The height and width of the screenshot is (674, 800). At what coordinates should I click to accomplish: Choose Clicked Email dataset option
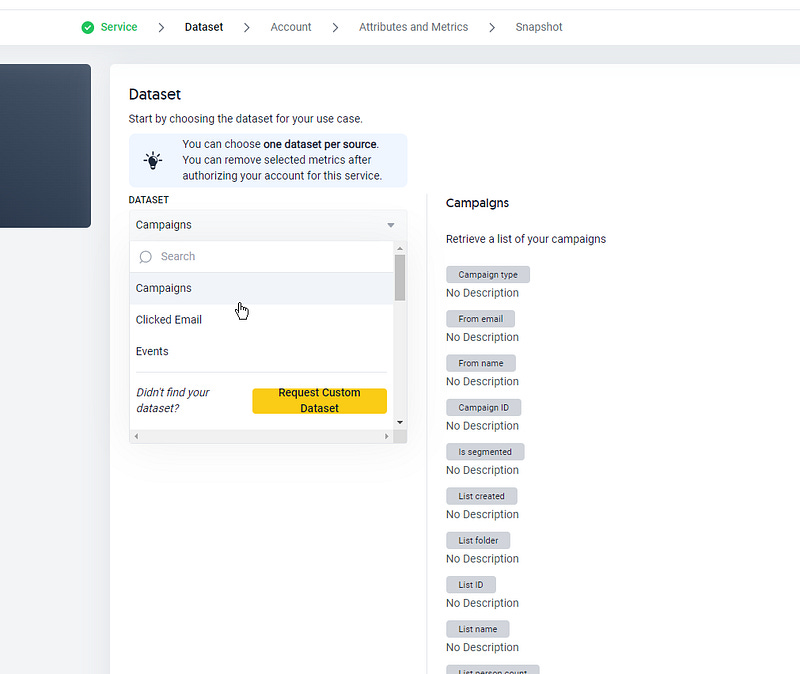(262, 320)
